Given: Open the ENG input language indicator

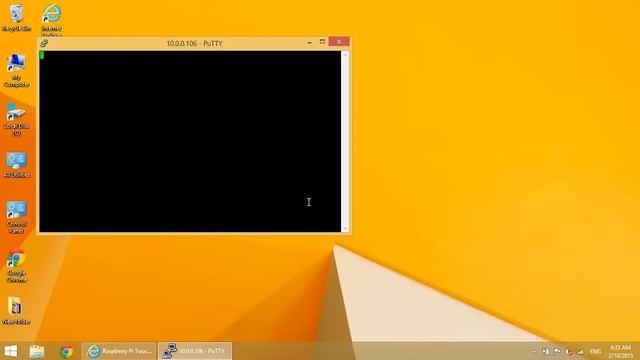Looking at the screenshot, I should tap(596, 351).
